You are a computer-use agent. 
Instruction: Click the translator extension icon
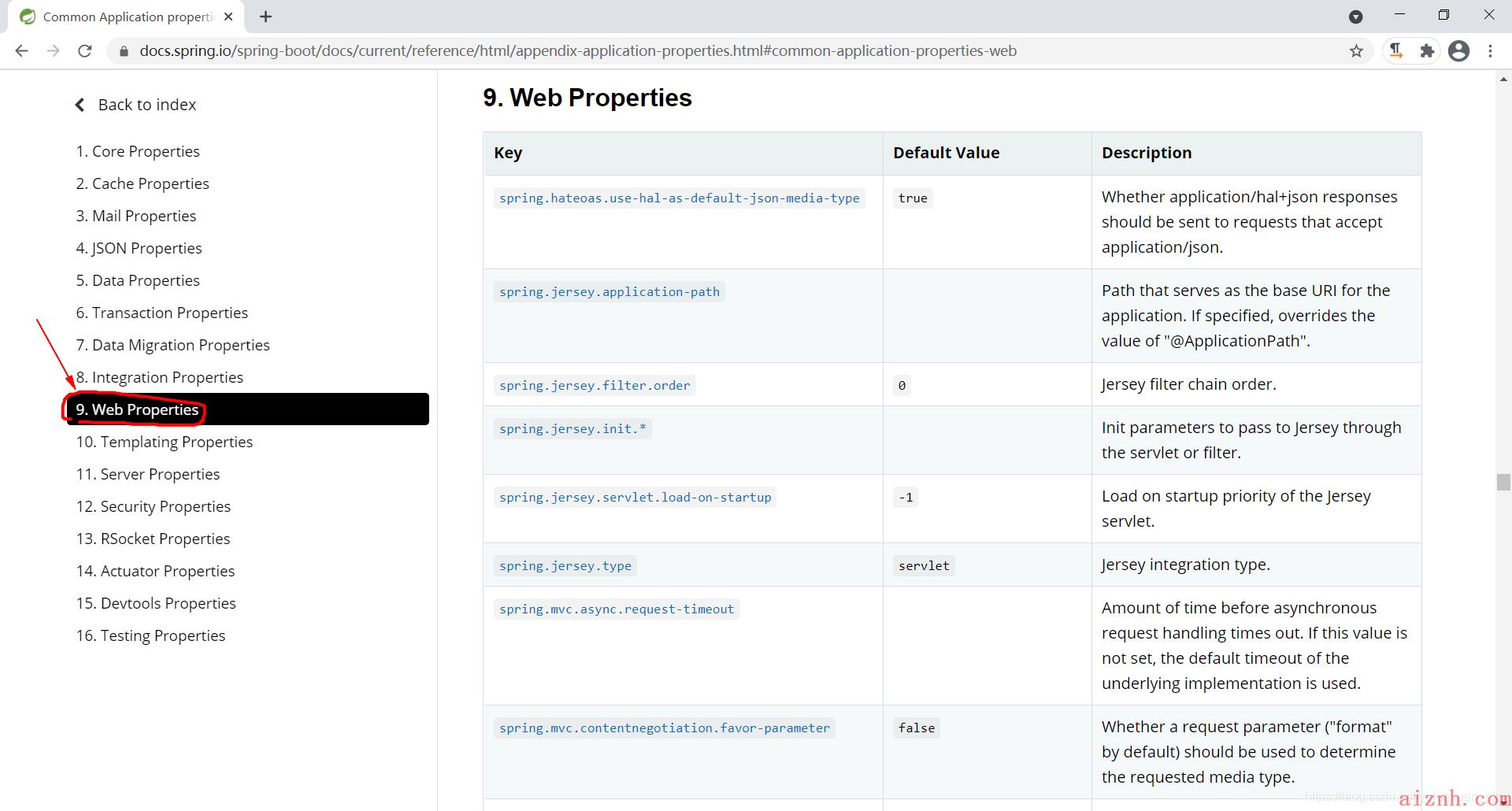(1395, 51)
